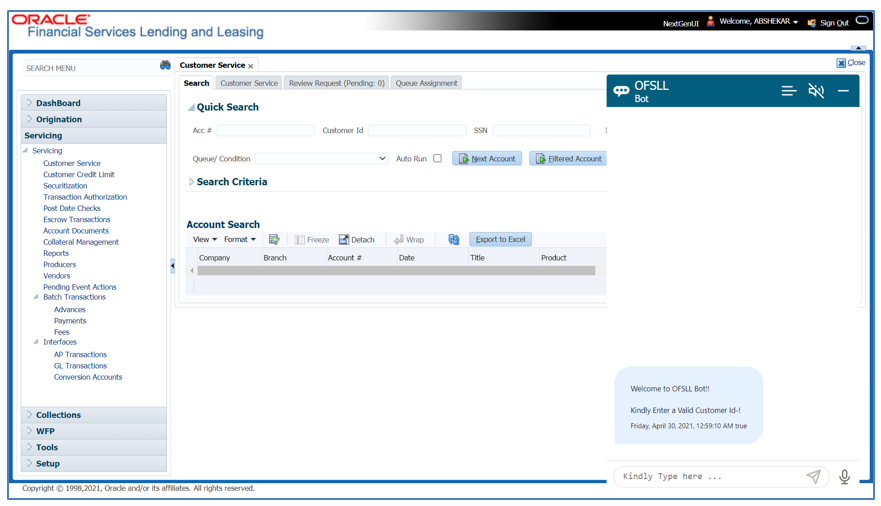The image size is (881, 506).
Task: Enable the Auto Run checkbox
Action: pyautogui.click(x=437, y=158)
